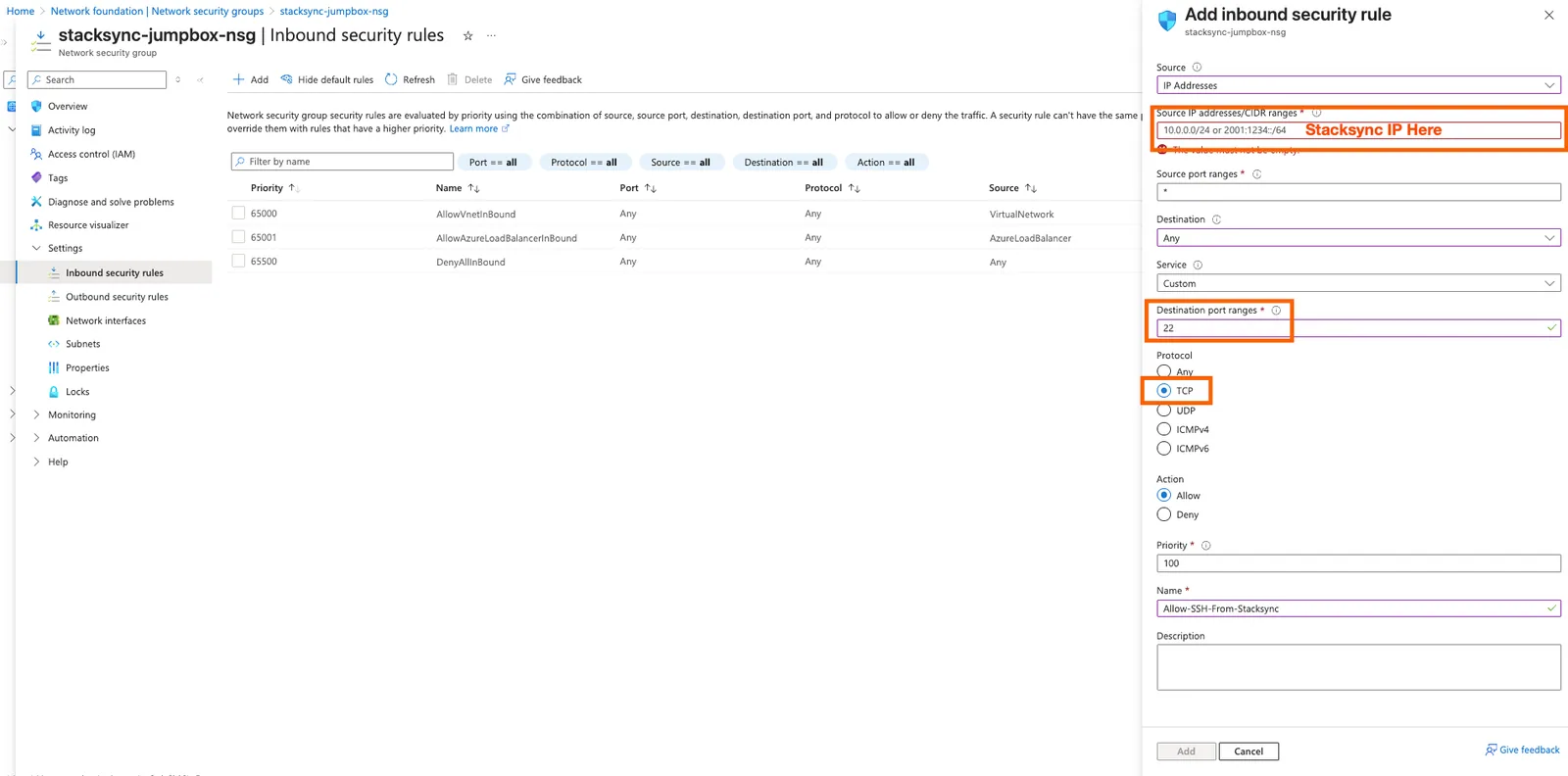
Task: Click the Description text area
Action: (x=1358, y=667)
